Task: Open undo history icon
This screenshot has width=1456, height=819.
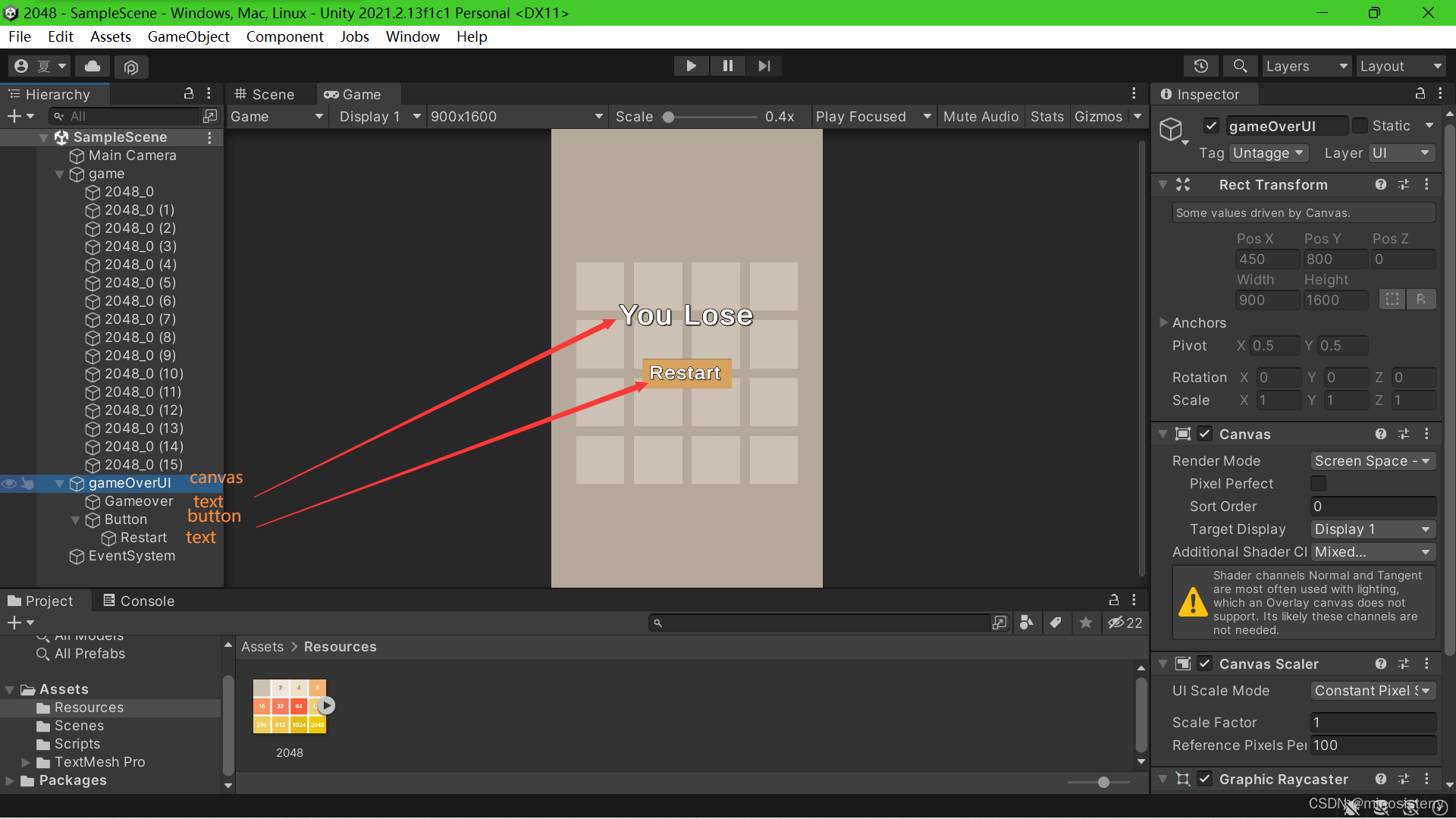Action: coord(1200,66)
